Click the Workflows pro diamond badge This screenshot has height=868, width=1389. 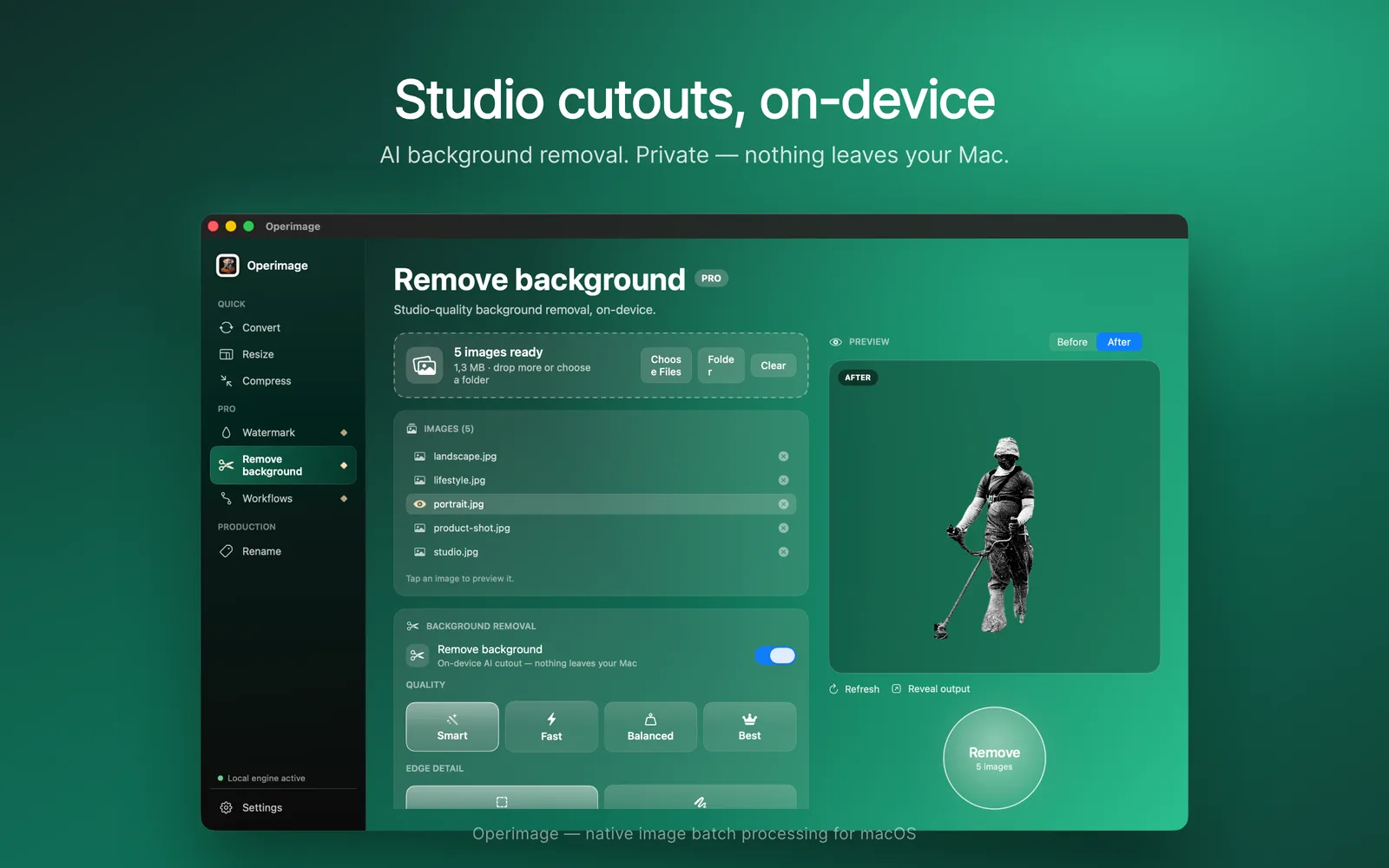click(x=344, y=498)
